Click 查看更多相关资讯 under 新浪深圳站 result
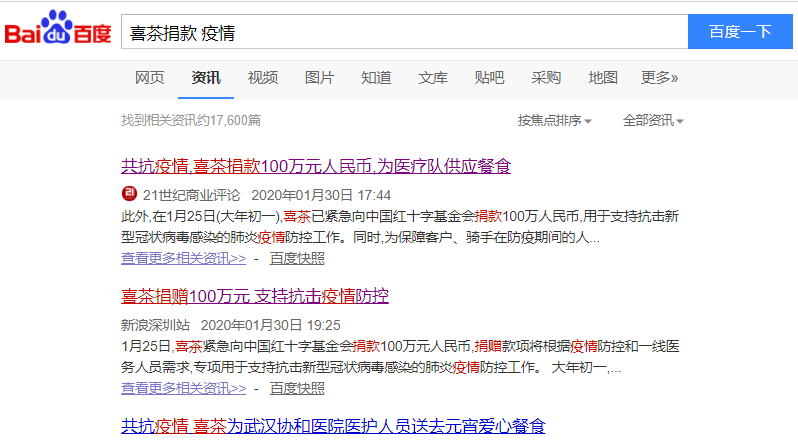This screenshot has height=440, width=798. pyautogui.click(x=184, y=389)
